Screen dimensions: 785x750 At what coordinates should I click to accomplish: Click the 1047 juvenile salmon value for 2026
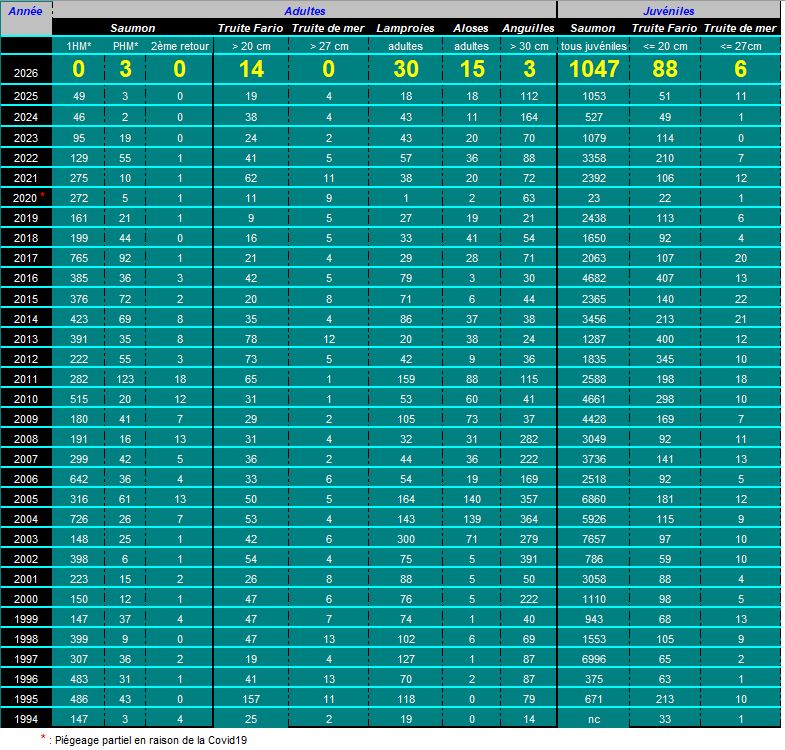click(x=594, y=69)
